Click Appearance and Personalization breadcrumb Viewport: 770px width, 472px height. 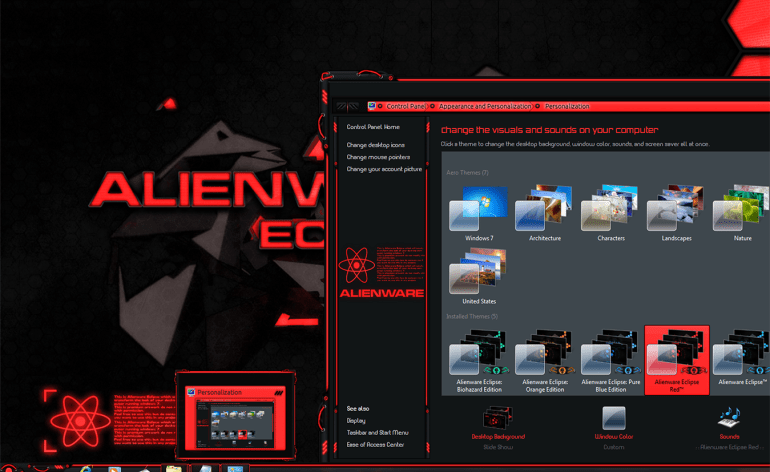click(x=485, y=106)
